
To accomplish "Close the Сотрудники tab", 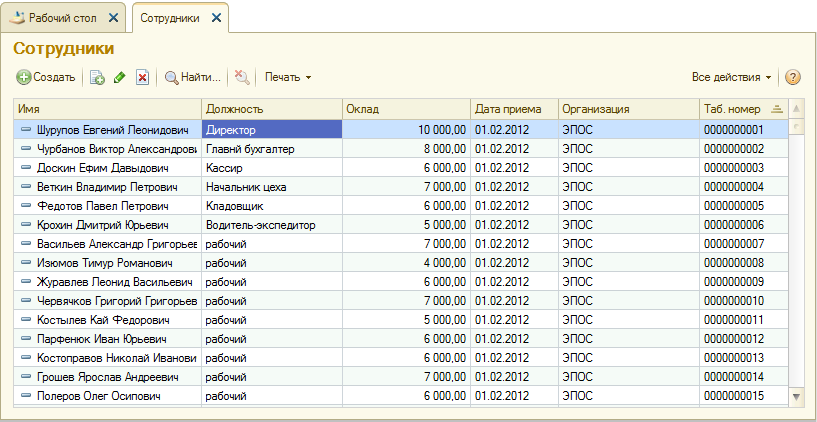I will tap(217, 18).
